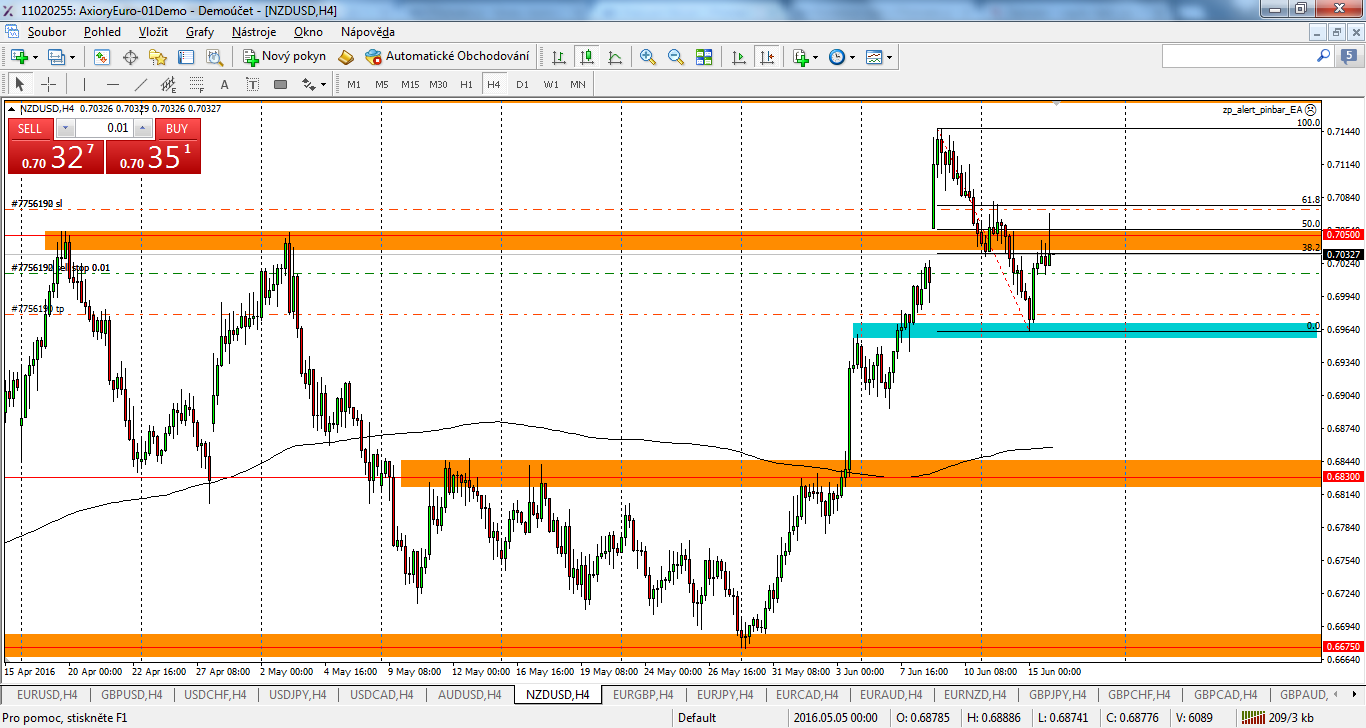
Task: Zoom in on the chart
Action: (648, 57)
